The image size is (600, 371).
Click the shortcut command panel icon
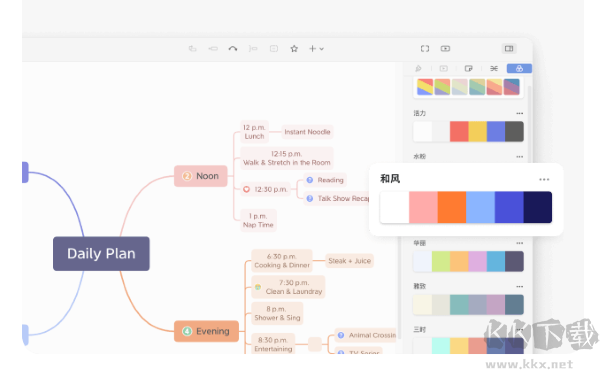(494, 68)
